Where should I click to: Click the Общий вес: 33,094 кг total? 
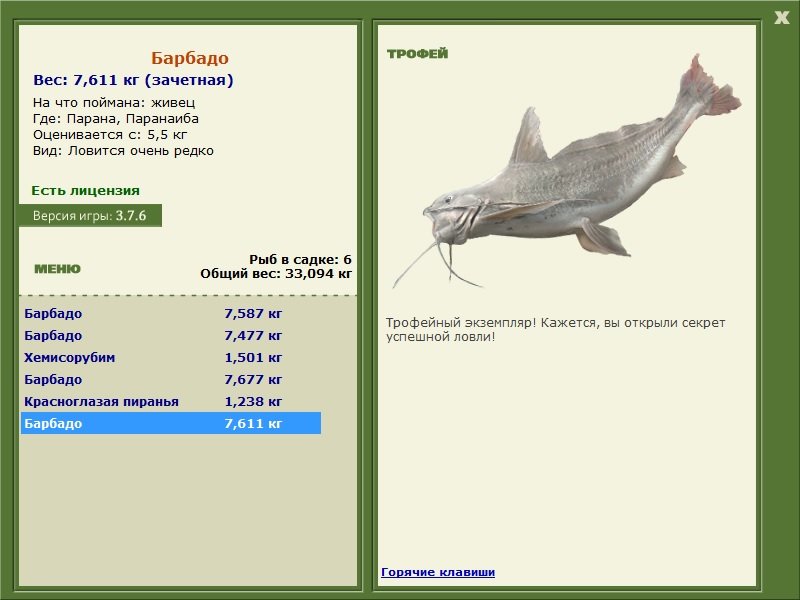tap(276, 273)
